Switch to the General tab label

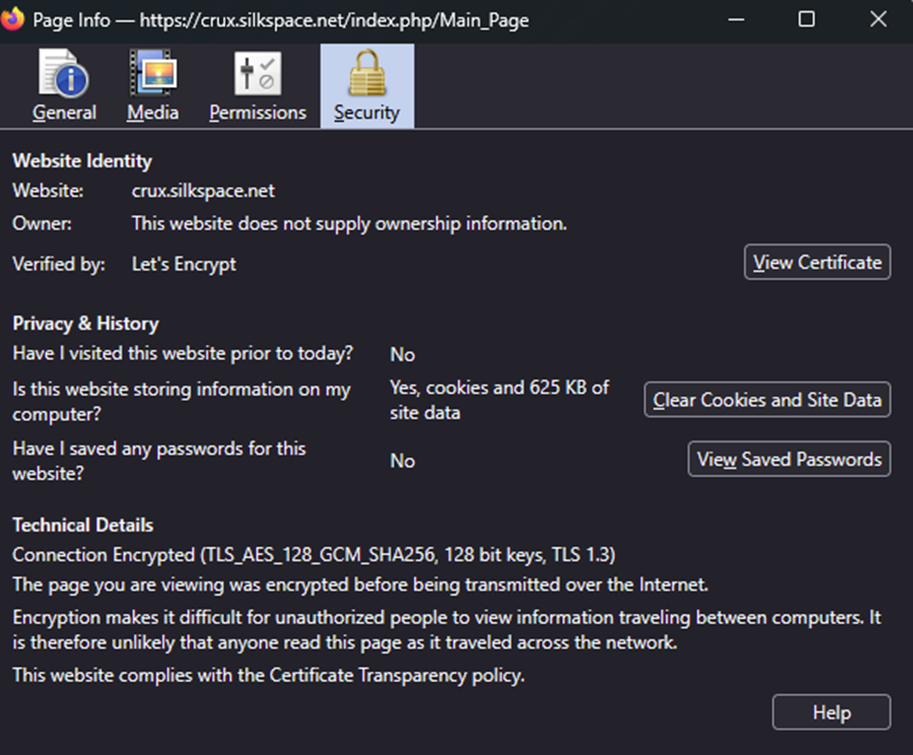pyautogui.click(x=64, y=113)
